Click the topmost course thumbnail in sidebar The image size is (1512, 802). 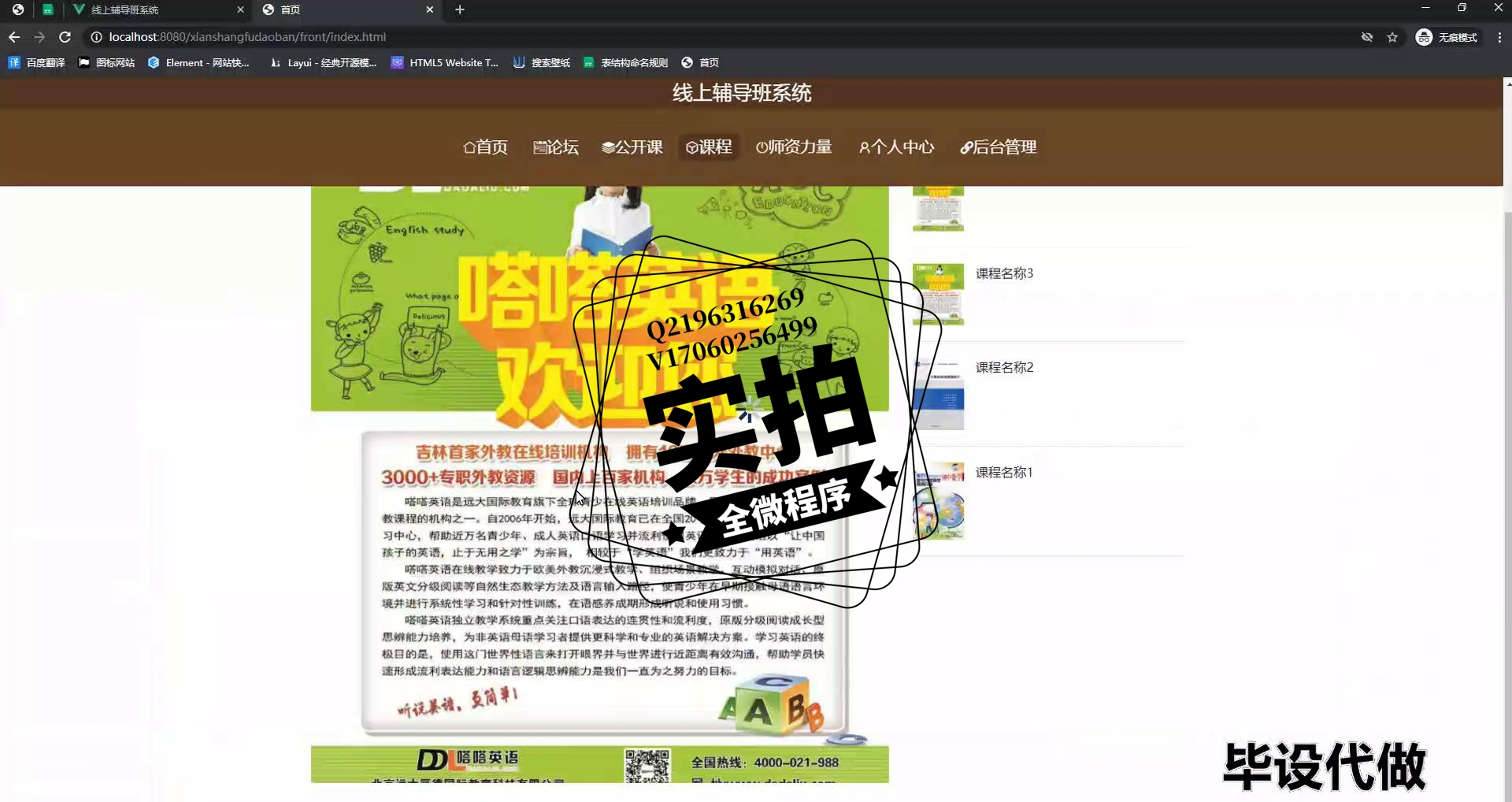(x=938, y=209)
